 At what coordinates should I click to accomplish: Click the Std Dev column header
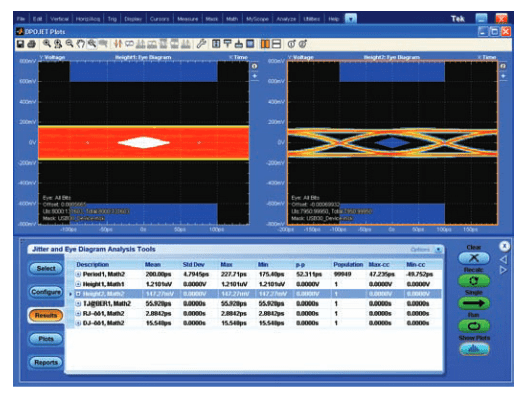coord(194,264)
